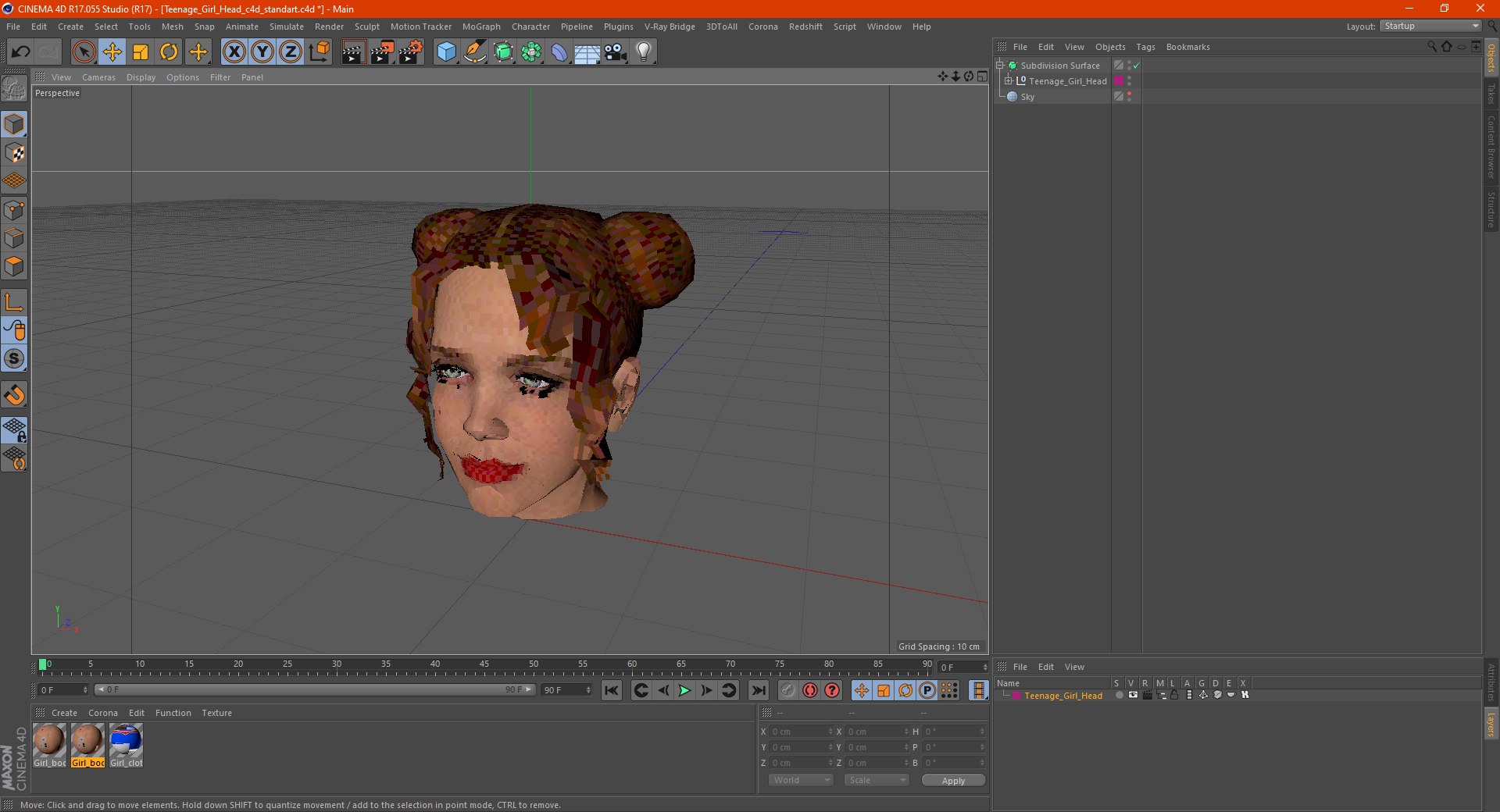Add a Cube primitive object
This screenshot has width=1500, height=812.
[x=446, y=52]
